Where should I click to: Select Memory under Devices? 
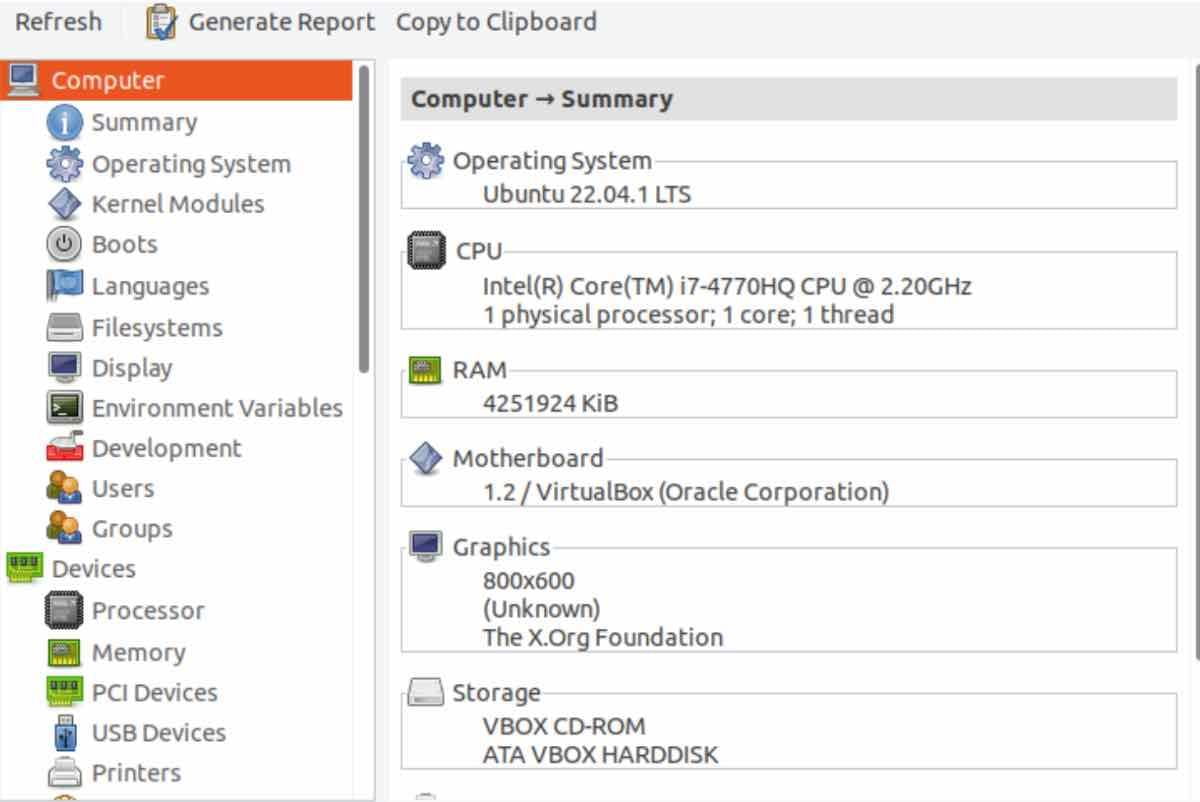(x=139, y=651)
